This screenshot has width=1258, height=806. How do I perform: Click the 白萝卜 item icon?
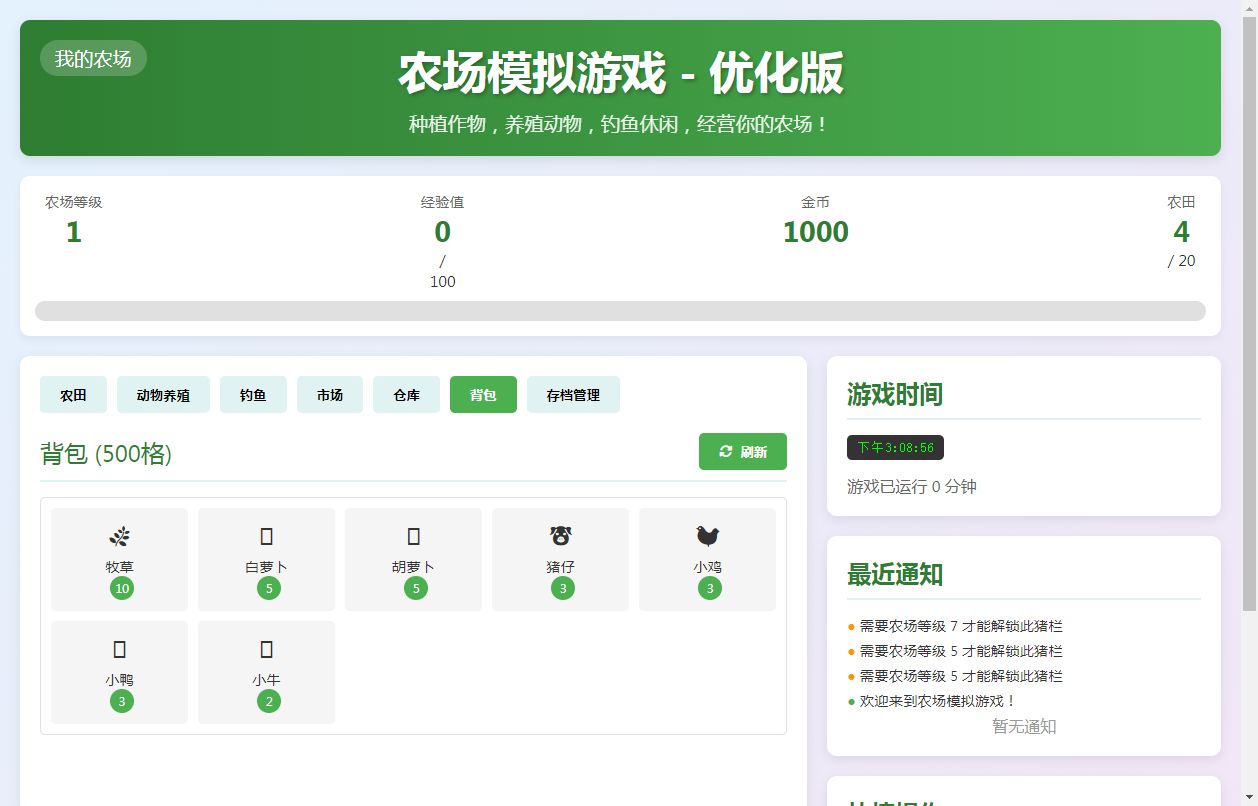266,537
